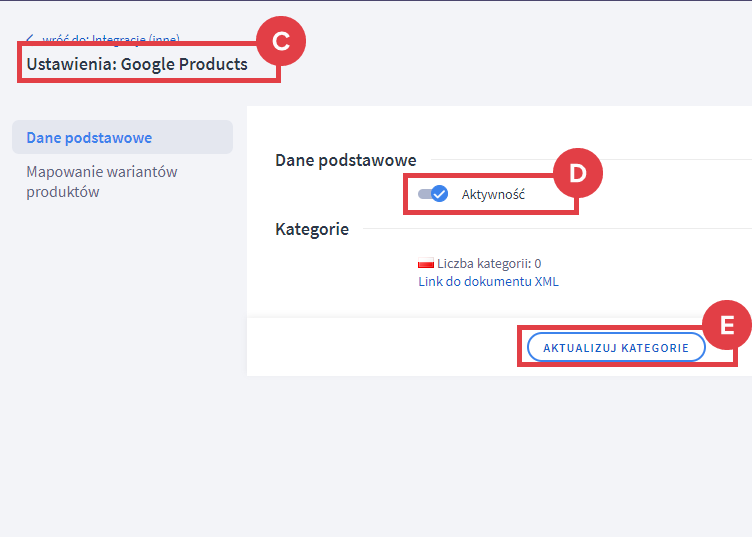The height and width of the screenshot is (537, 752).
Task: Click the Polish flag icon
Action: pyautogui.click(x=425, y=263)
